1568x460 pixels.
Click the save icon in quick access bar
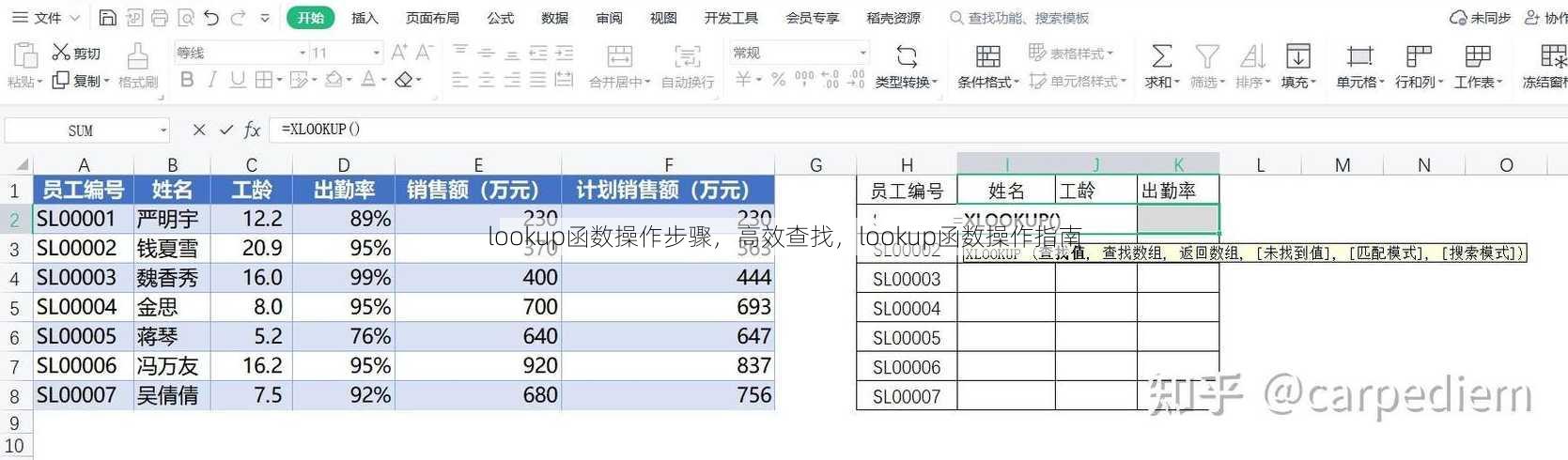click(108, 18)
